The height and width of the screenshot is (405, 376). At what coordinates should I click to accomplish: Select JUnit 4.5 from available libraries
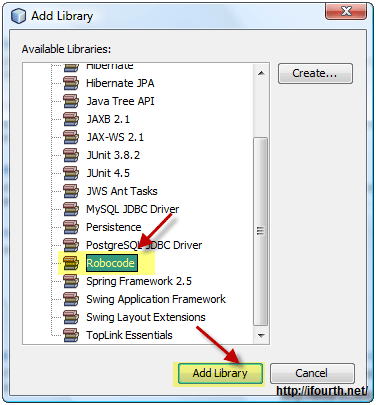[x=108, y=173]
